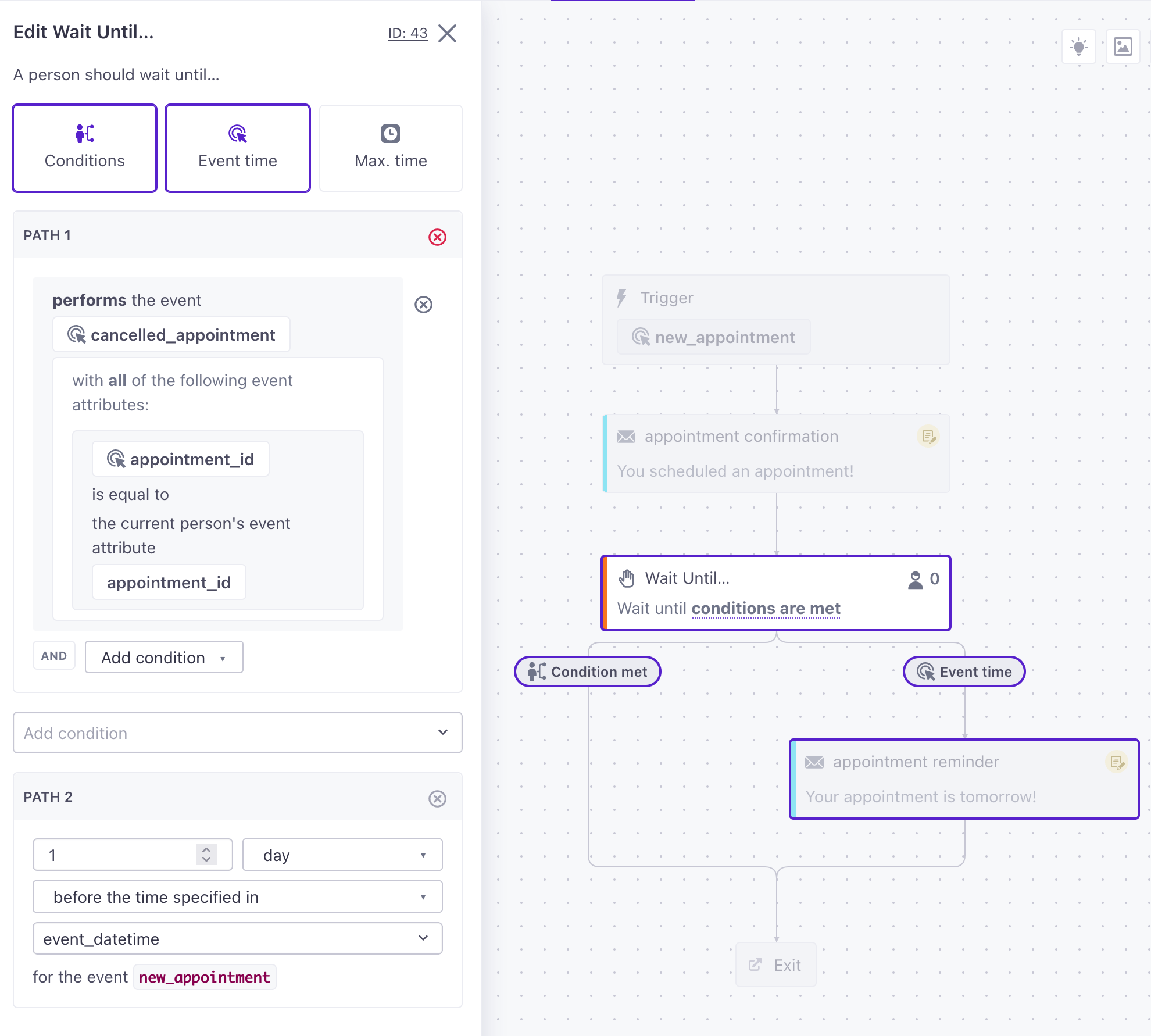Open the day unit dropdown
This screenshot has height=1036, width=1151.
342,855
